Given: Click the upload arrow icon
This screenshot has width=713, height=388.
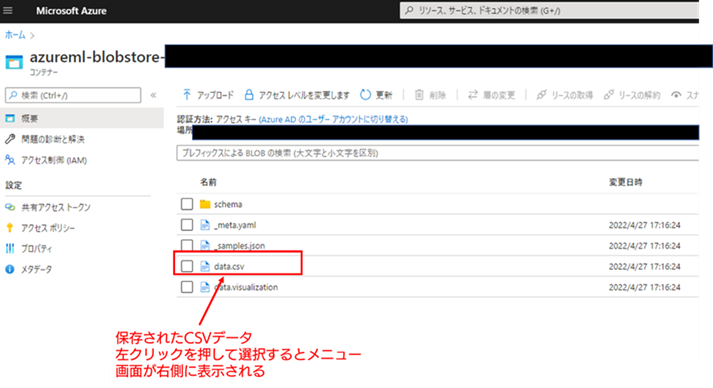Looking at the screenshot, I should point(187,94).
